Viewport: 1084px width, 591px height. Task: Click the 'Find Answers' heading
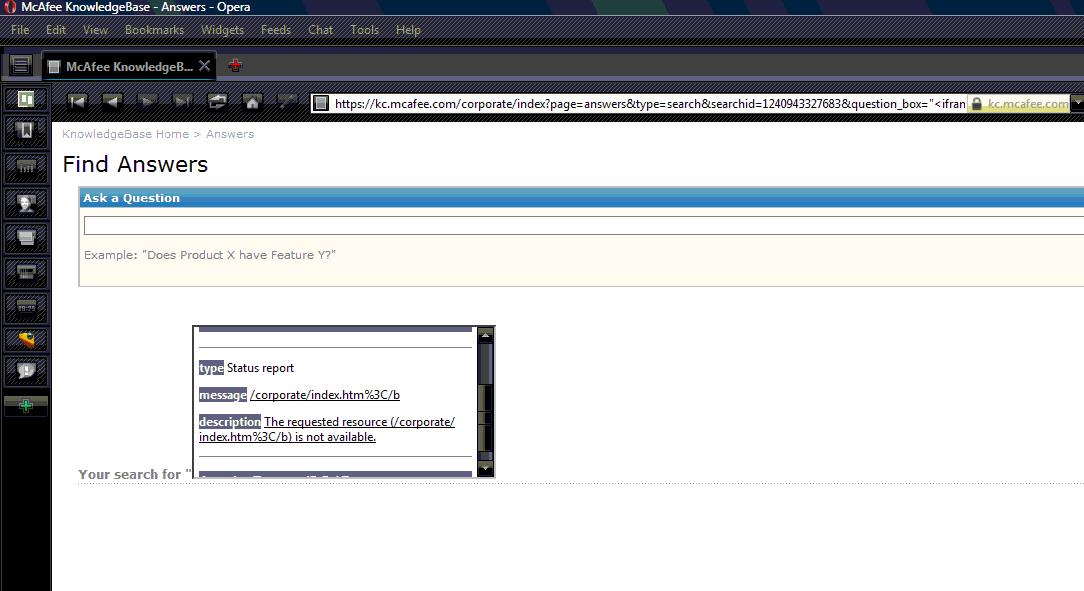pos(135,165)
